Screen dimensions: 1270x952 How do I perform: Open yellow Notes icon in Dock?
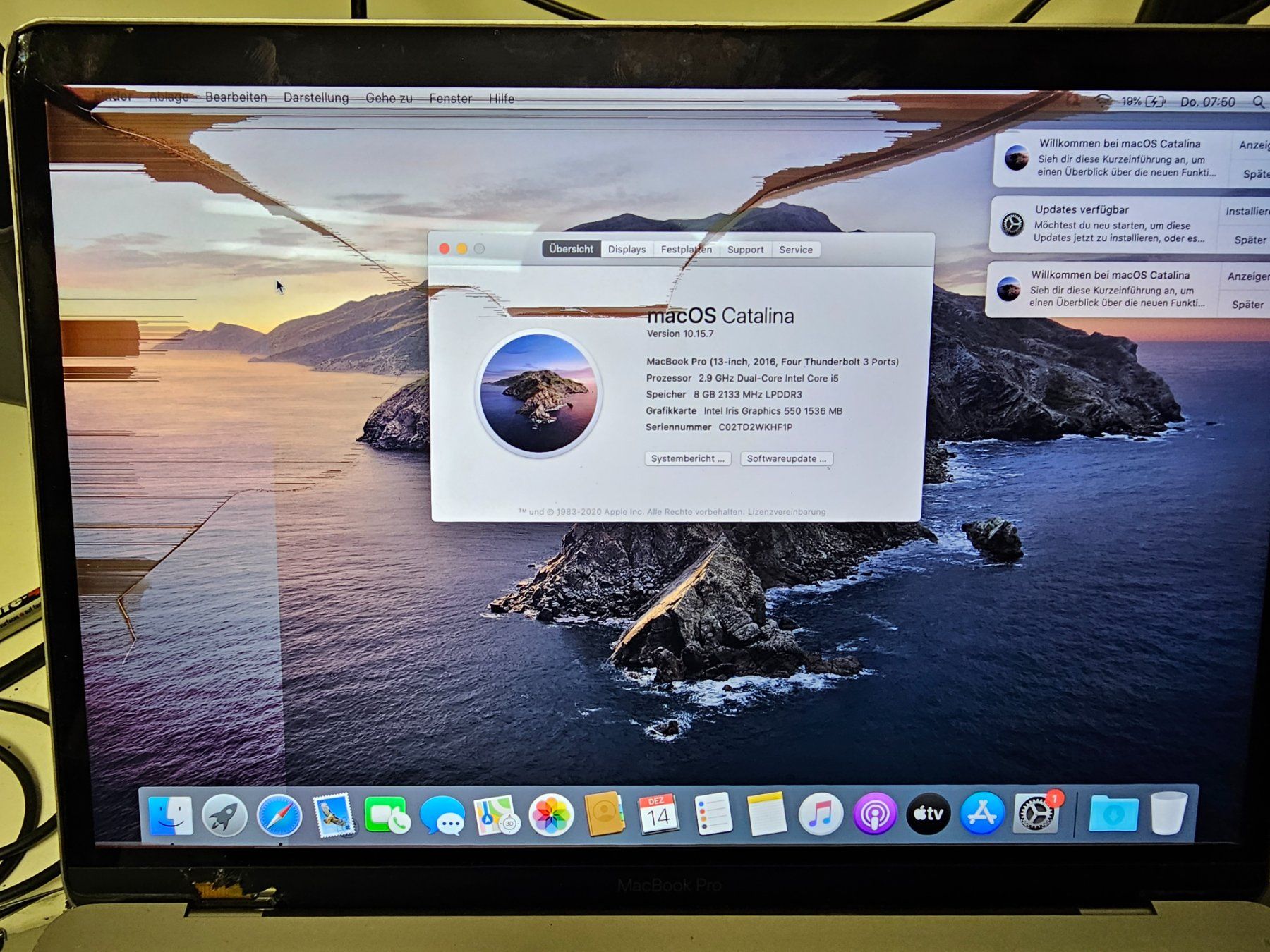pos(766,814)
